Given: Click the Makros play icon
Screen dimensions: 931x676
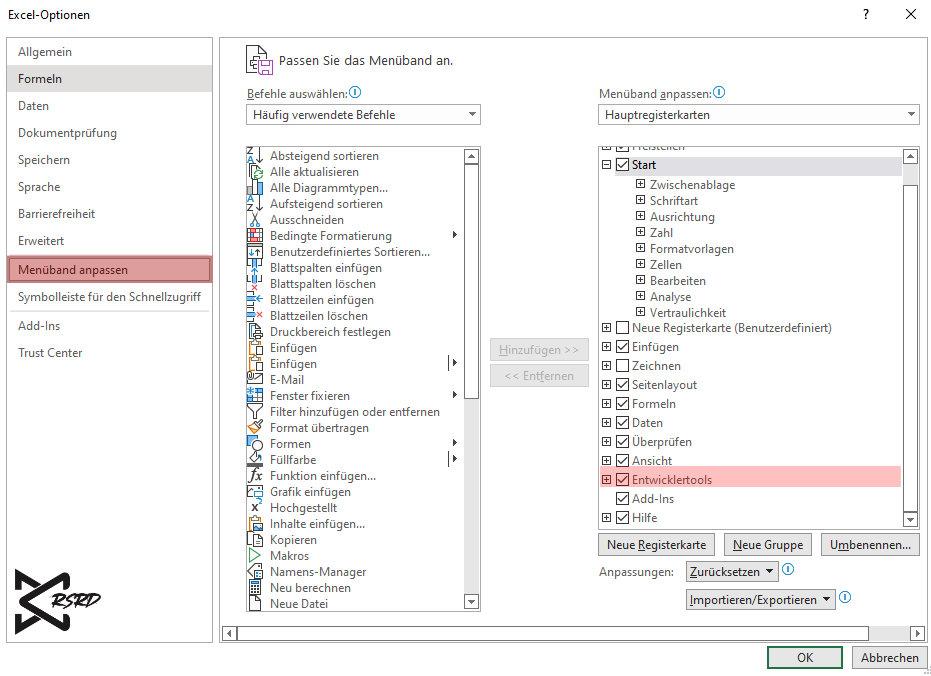Looking at the screenshot, I should coord(254,556).
